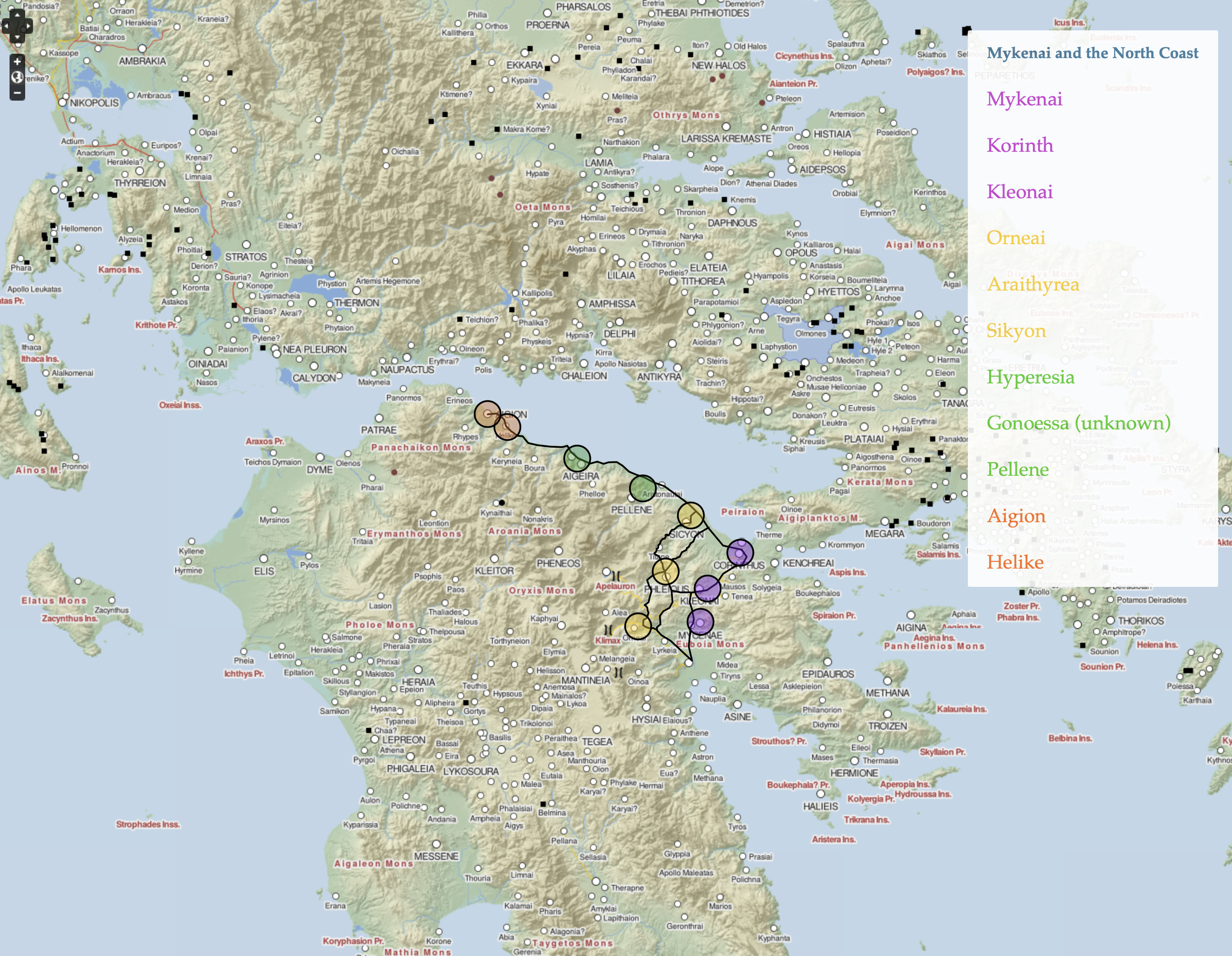
Task: Open Kleonai from the sidebar list
Action: pos(1019,192)
